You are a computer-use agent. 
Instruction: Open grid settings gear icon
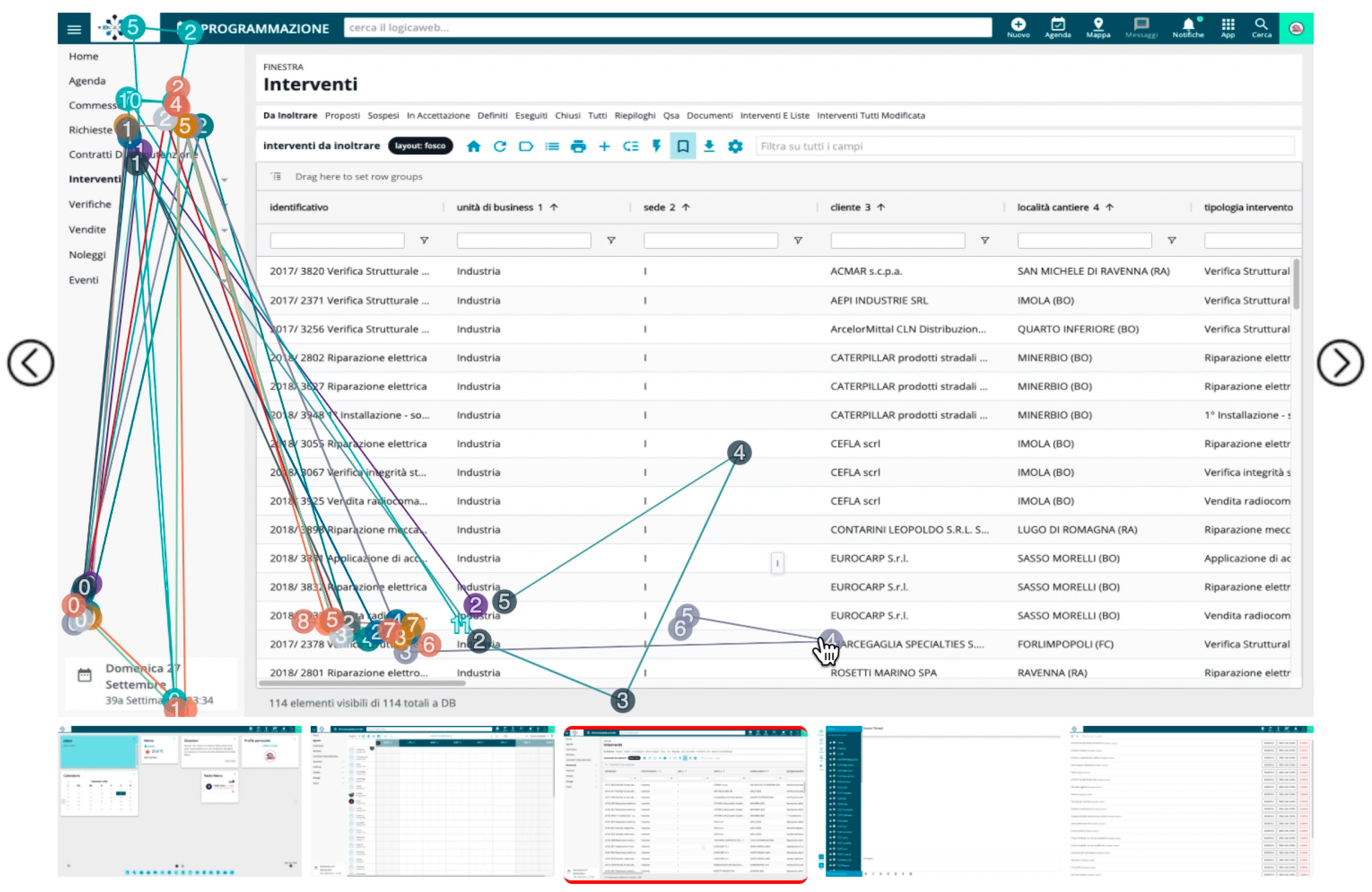click(x=735, y=146)
